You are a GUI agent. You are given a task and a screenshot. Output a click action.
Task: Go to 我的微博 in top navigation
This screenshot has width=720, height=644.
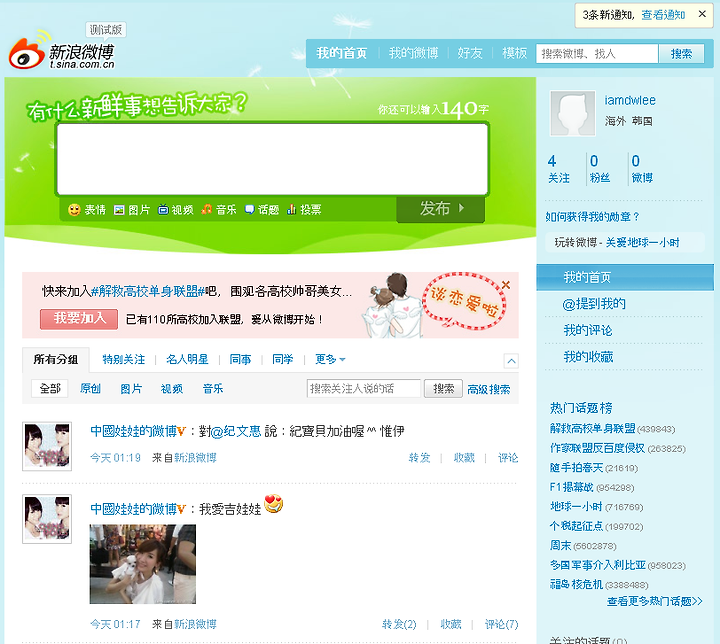pyautogui.click(x=413, y=53)
